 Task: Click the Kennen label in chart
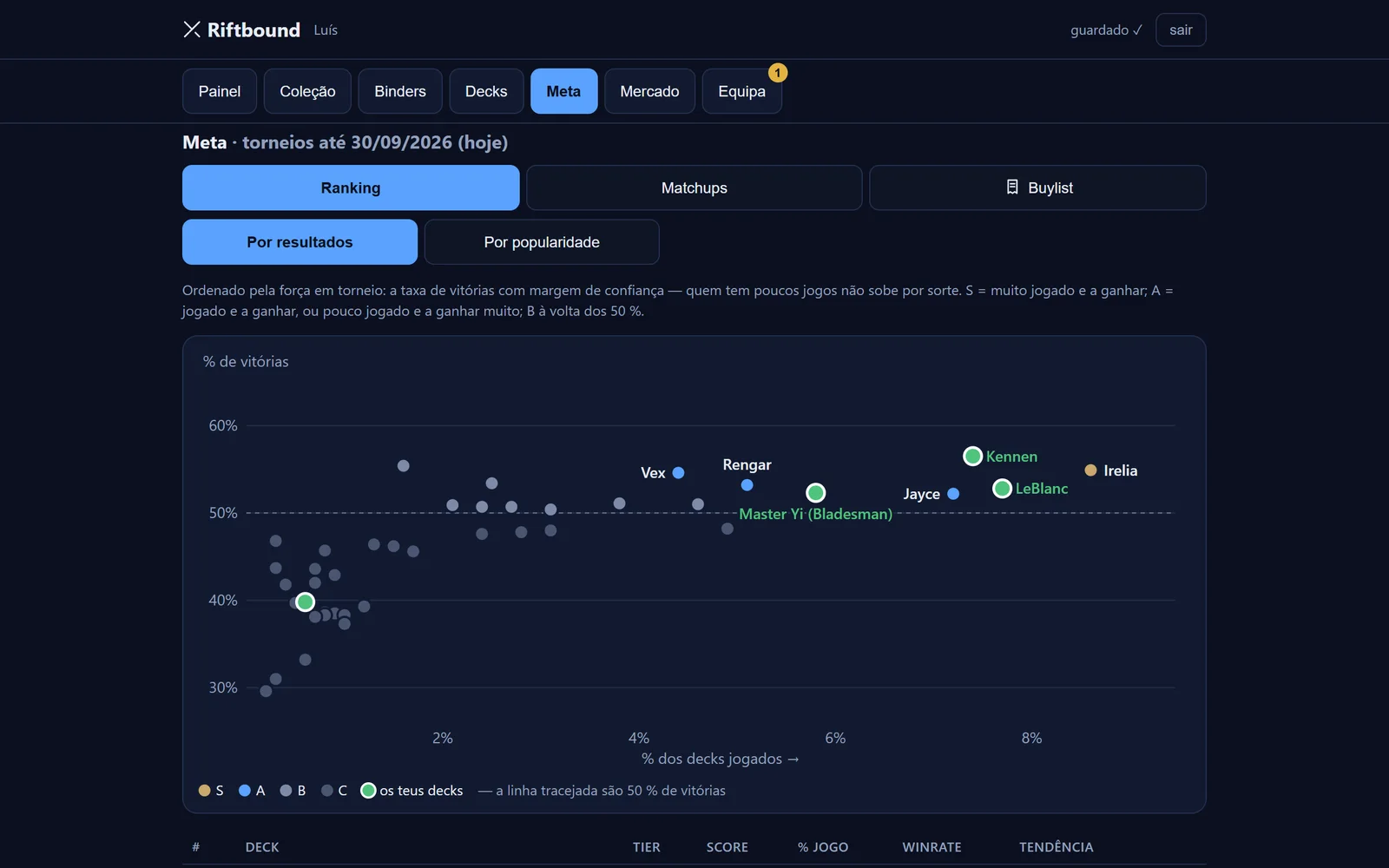click(1011, 457)
